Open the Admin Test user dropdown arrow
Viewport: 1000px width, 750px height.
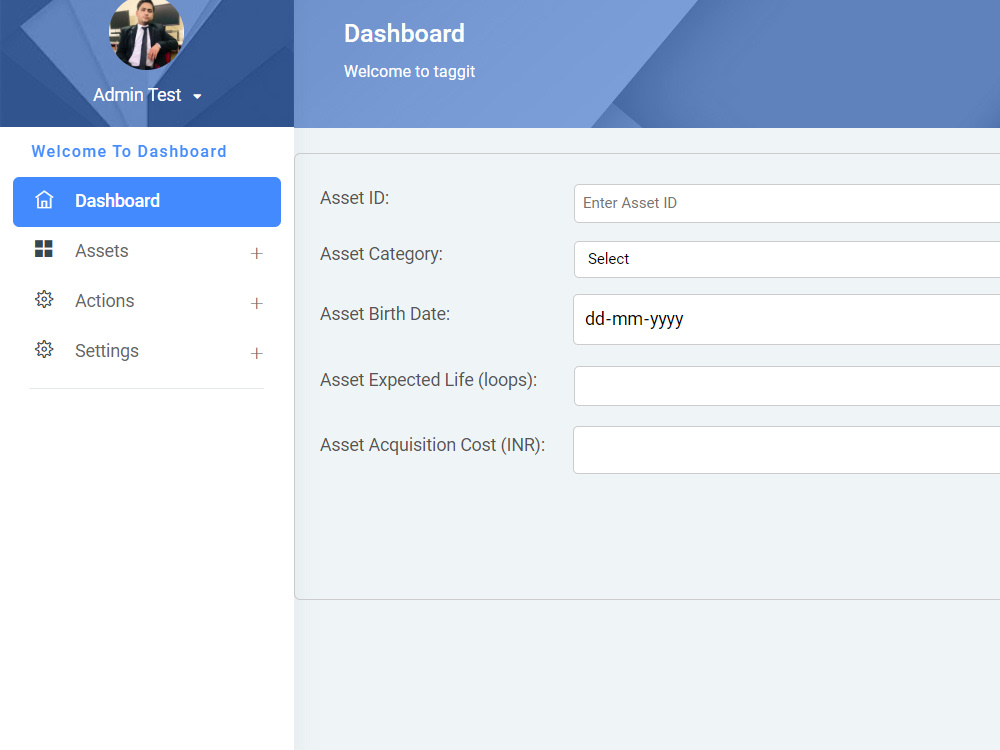(x=197, y=96)
